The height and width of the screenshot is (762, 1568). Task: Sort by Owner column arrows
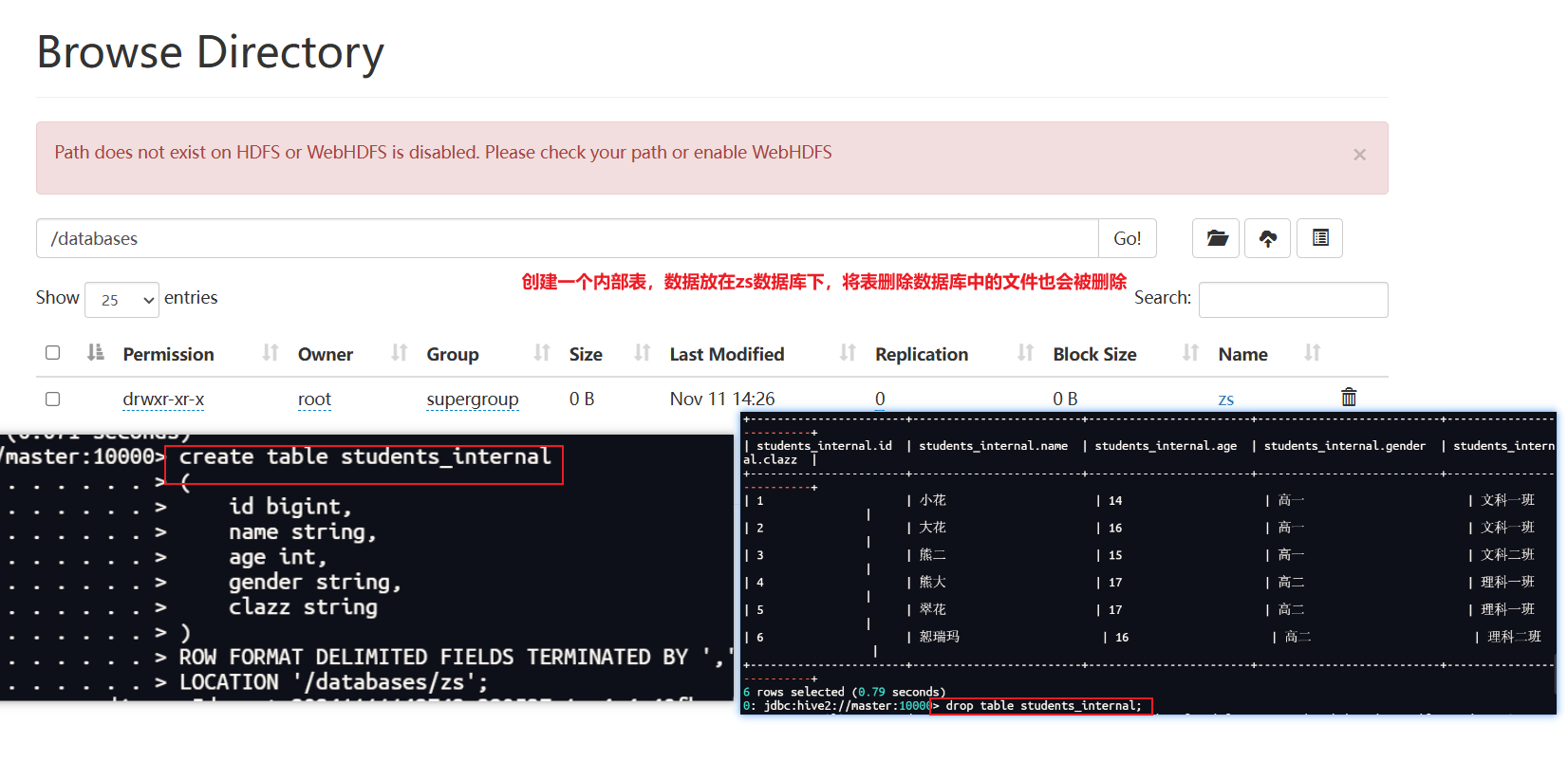point(400,353)
